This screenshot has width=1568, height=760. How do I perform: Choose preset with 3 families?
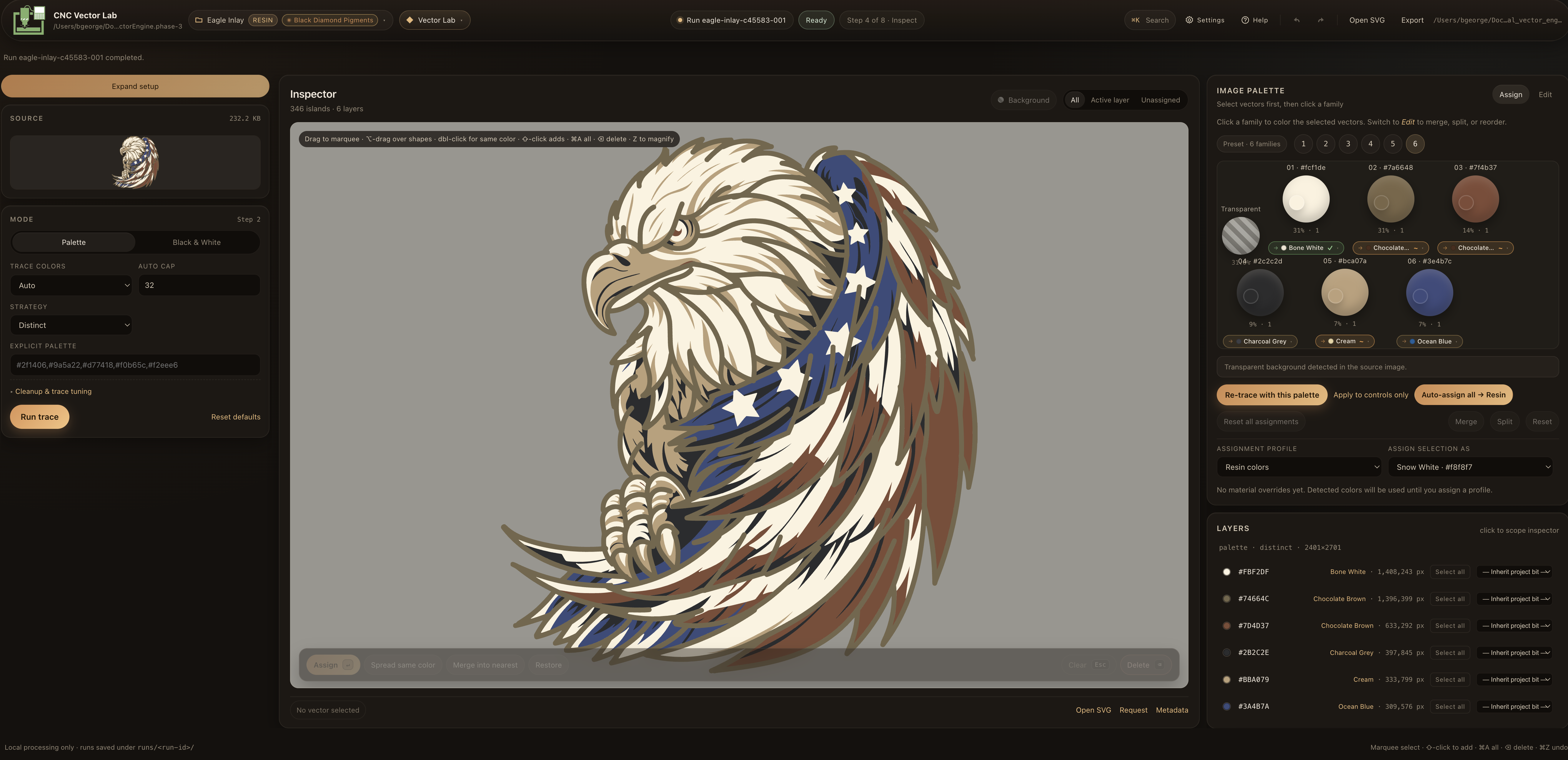pyautogui.click(x=1348, y=144)
